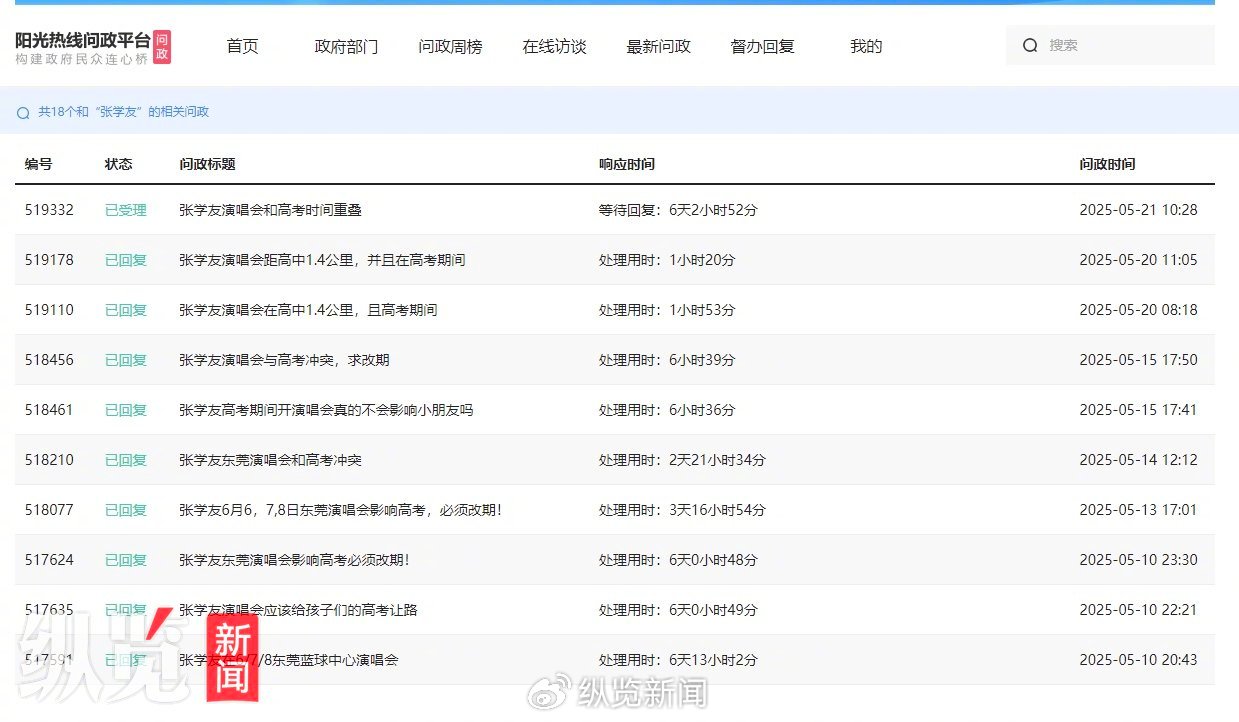Click the 已回复 status of row 519178

pyautogui.click(x=126, y=260)
